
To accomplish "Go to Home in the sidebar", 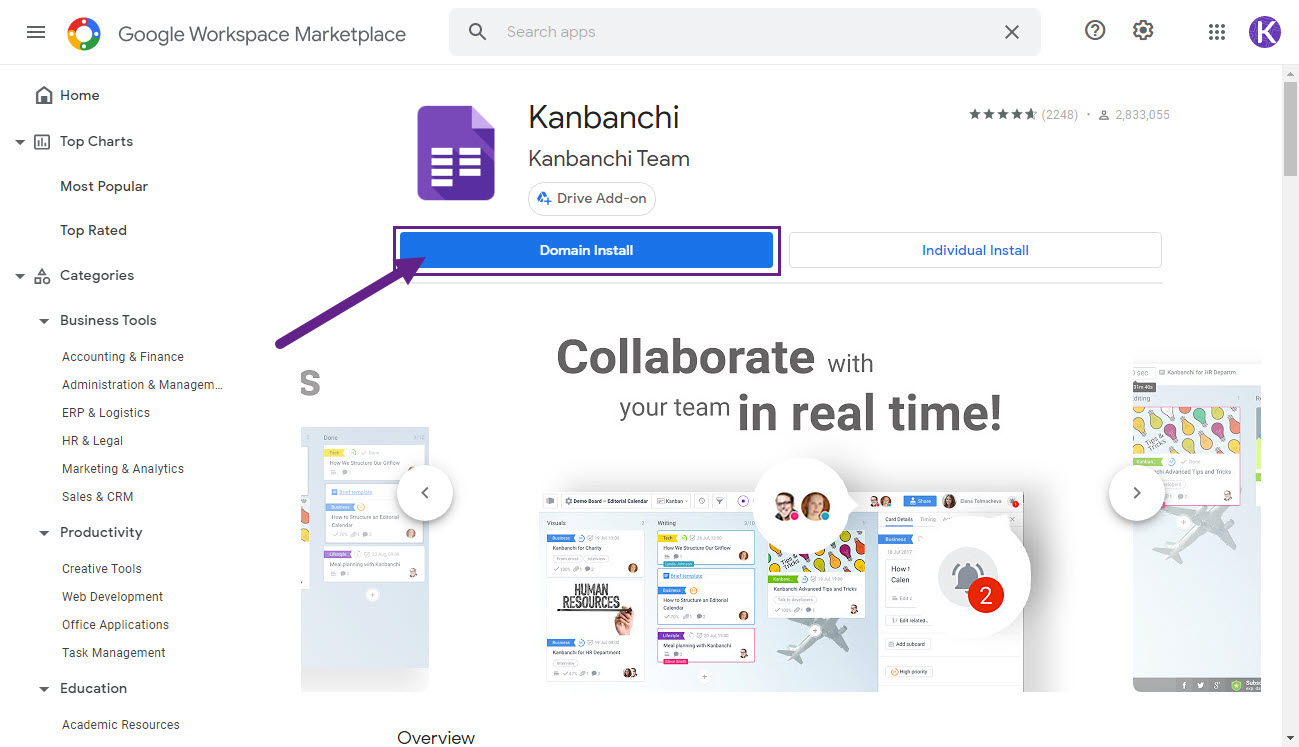I will point(80,95).
